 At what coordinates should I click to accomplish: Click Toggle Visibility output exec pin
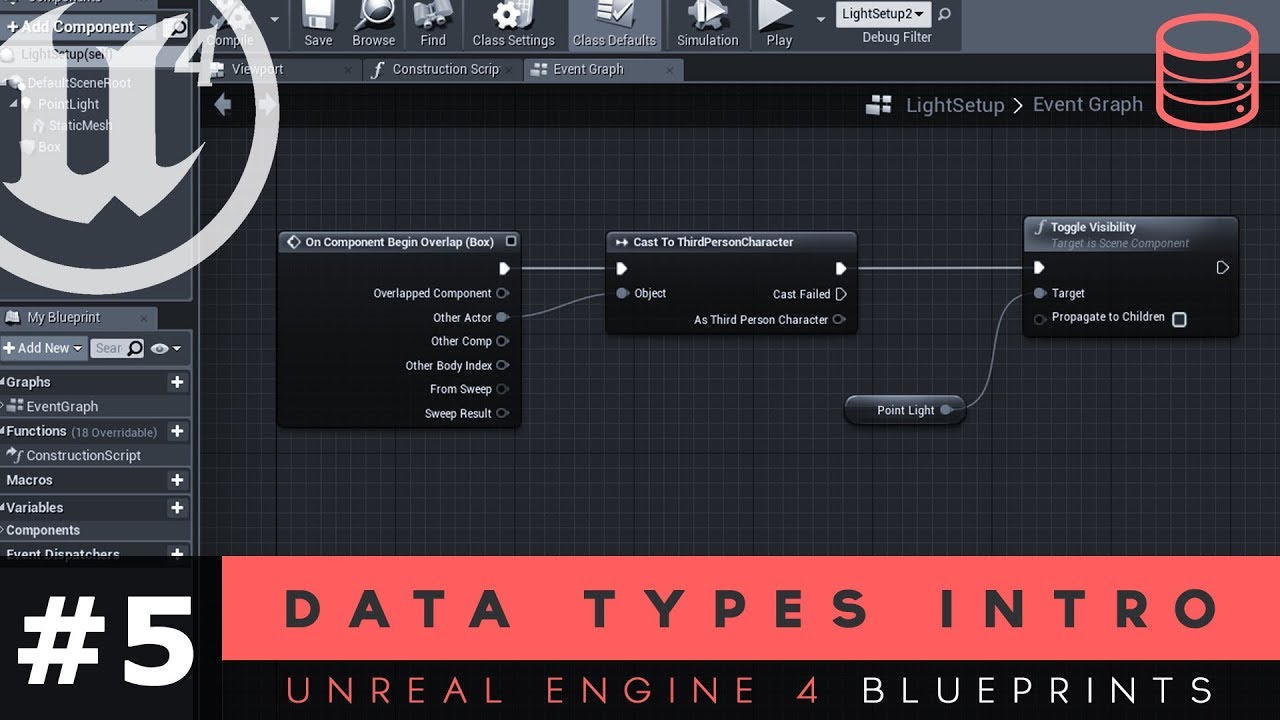pyautogui.click(x=1222, y=268)
